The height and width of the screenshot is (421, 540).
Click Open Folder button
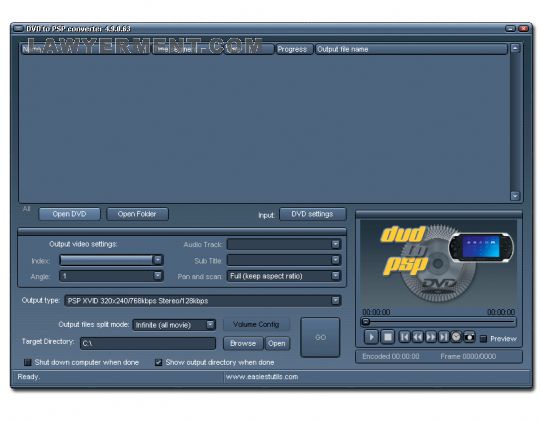coord(137,214)
